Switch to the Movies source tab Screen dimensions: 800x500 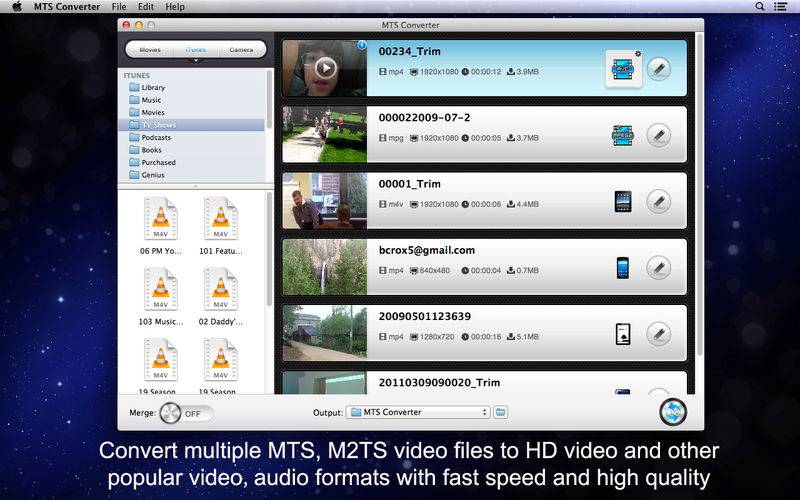tap(149, 49)
